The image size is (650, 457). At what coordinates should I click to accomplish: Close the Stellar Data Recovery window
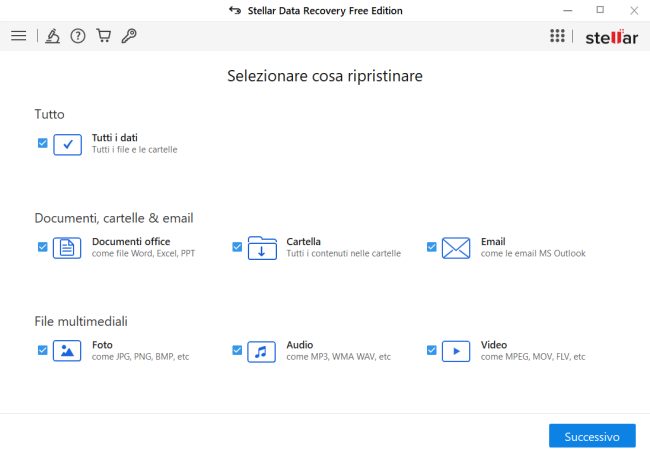tap(634, 11)
